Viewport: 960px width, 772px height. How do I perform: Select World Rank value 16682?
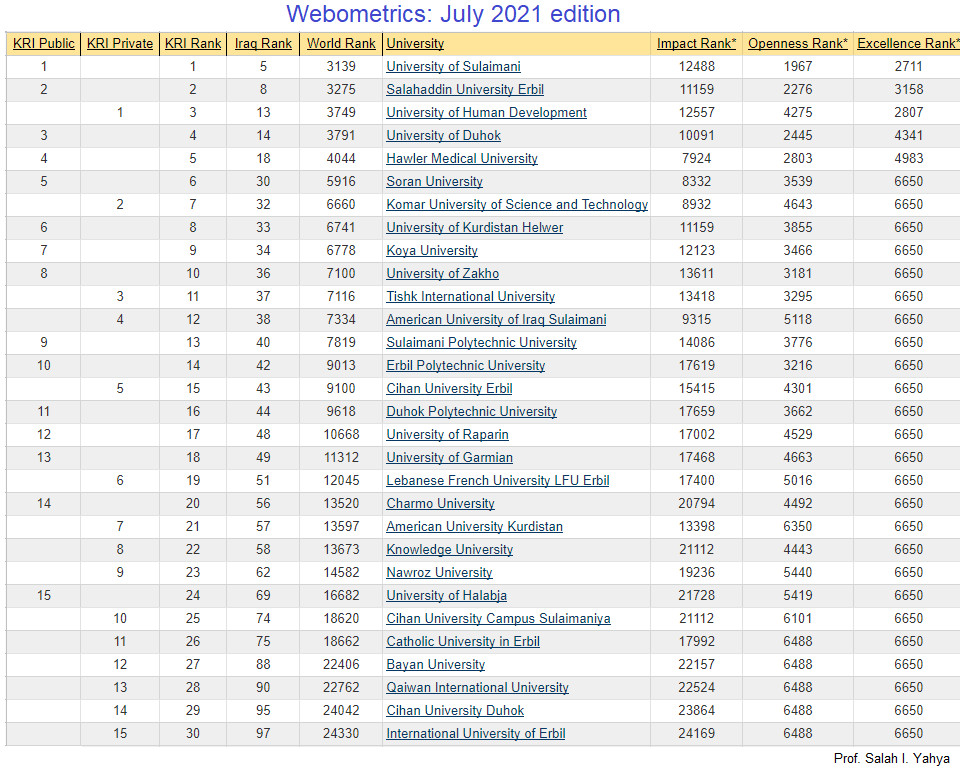[341, 596]
